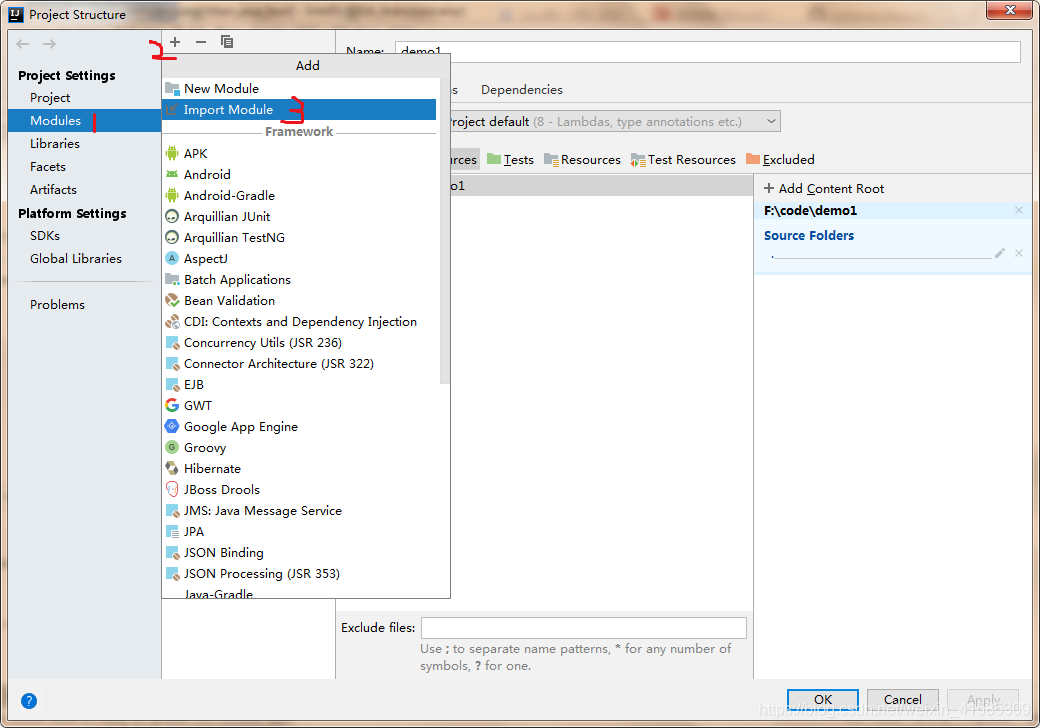Click the Hibernate framework icon
1040x728 pixels.
[172, 468]
